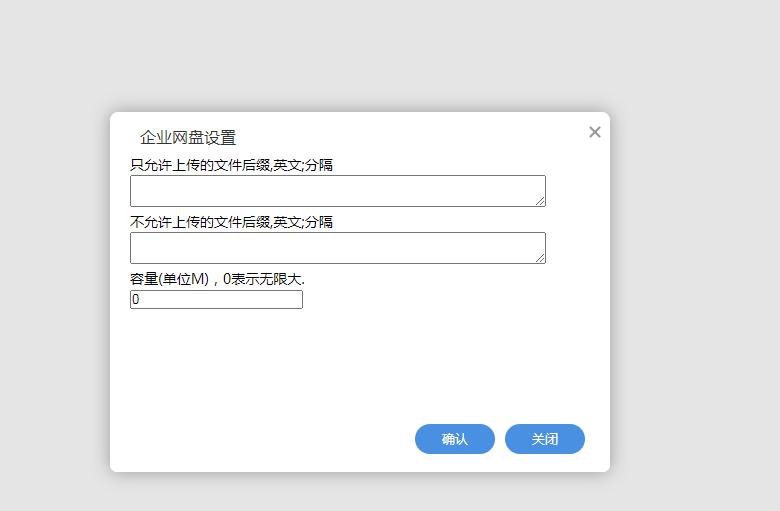The image size is (780, 511).
Task: Grab resize handle of allowed suffix textarea
Action: (x=541, y=202)
